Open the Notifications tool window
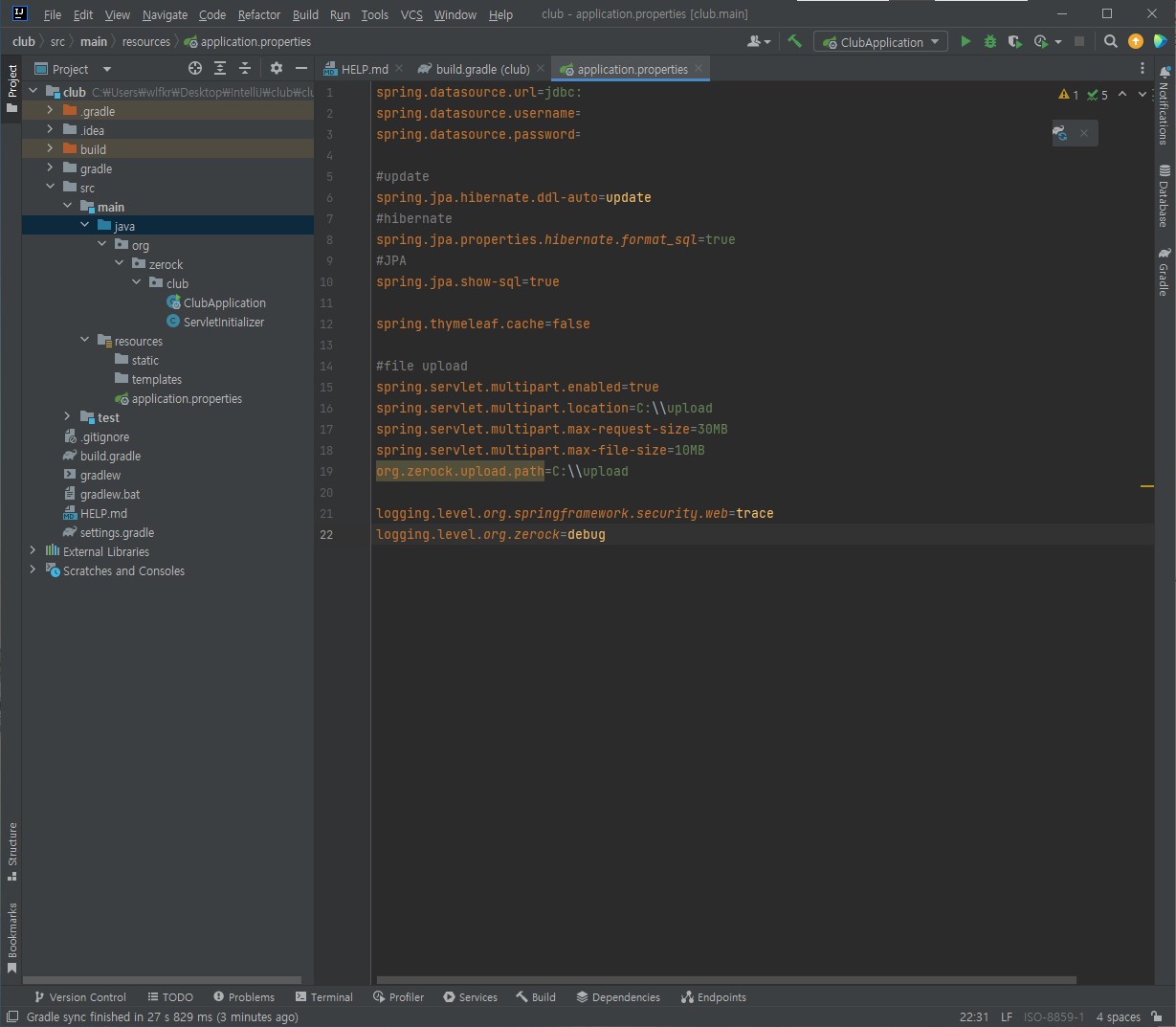Screen dimensions: 1176x1027 click(1165, 105)
